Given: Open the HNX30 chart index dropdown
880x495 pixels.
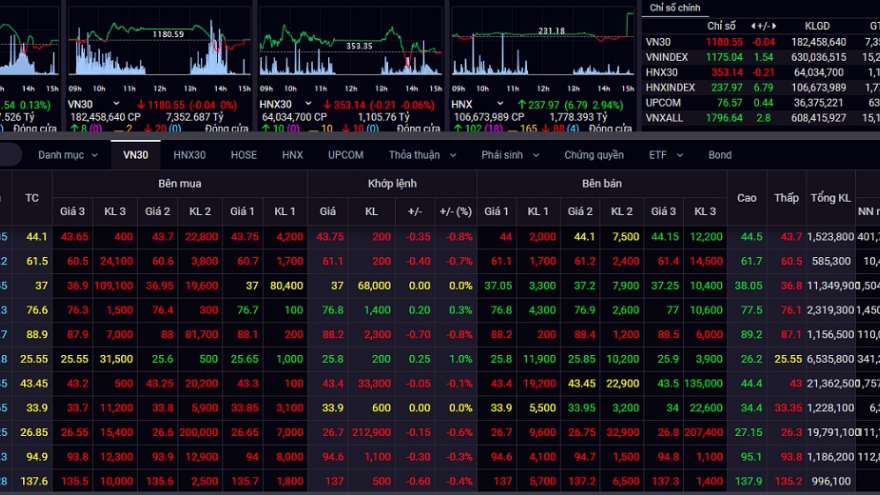Looking at the screenshot, I should [x=309, y=103].
